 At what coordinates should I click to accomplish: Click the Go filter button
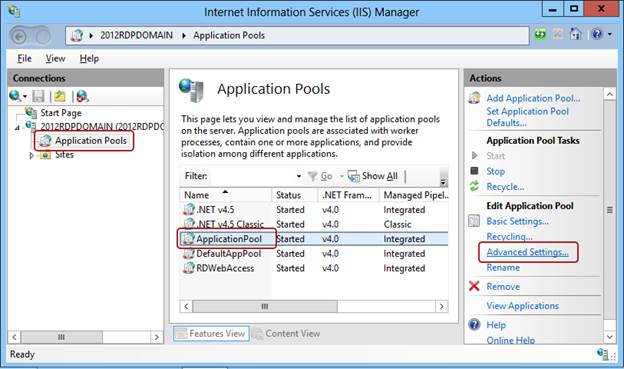[x=321, y=176]
